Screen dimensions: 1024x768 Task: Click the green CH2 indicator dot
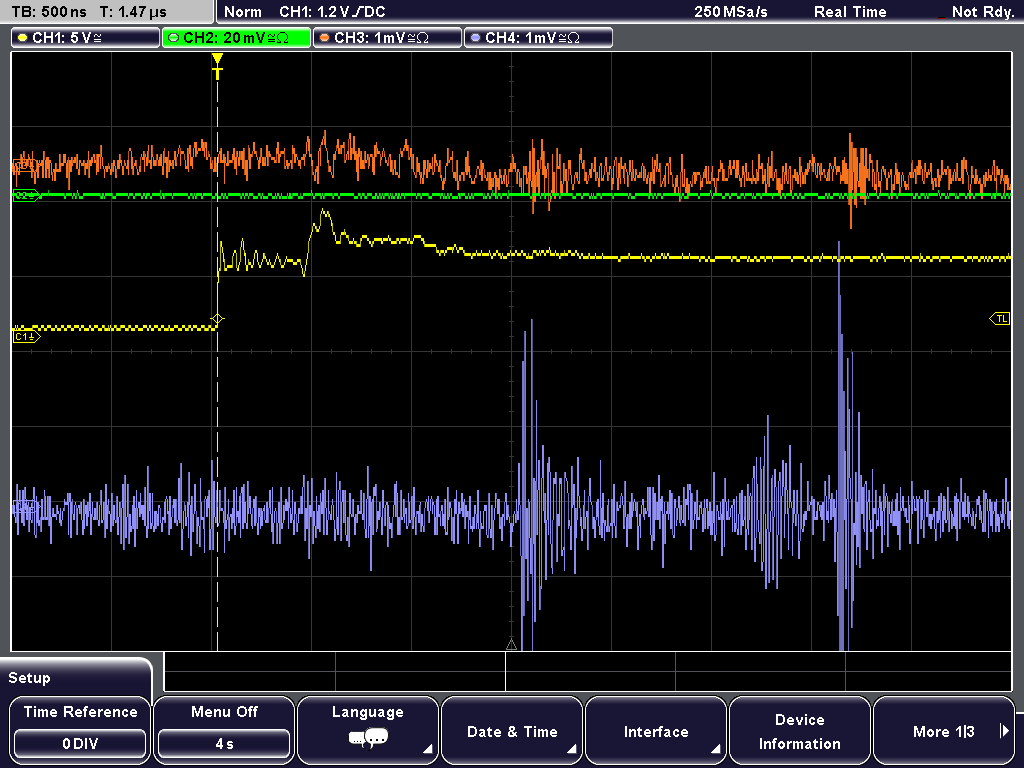(x=173, y=38)
